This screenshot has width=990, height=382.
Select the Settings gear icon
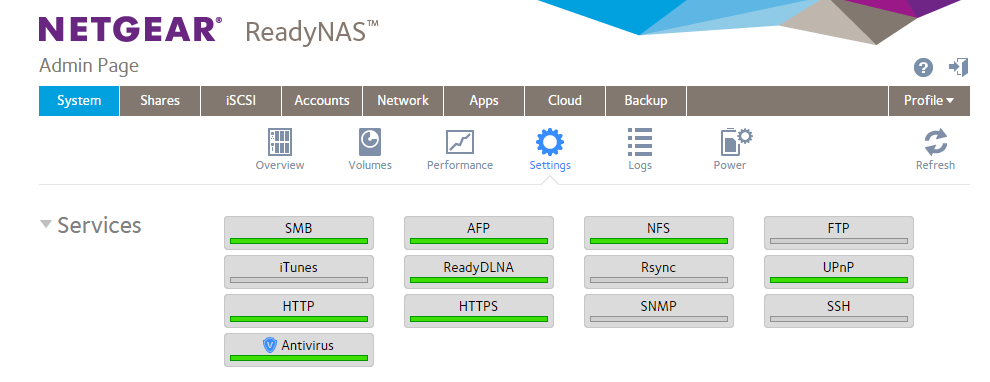[x=550, y=142]
